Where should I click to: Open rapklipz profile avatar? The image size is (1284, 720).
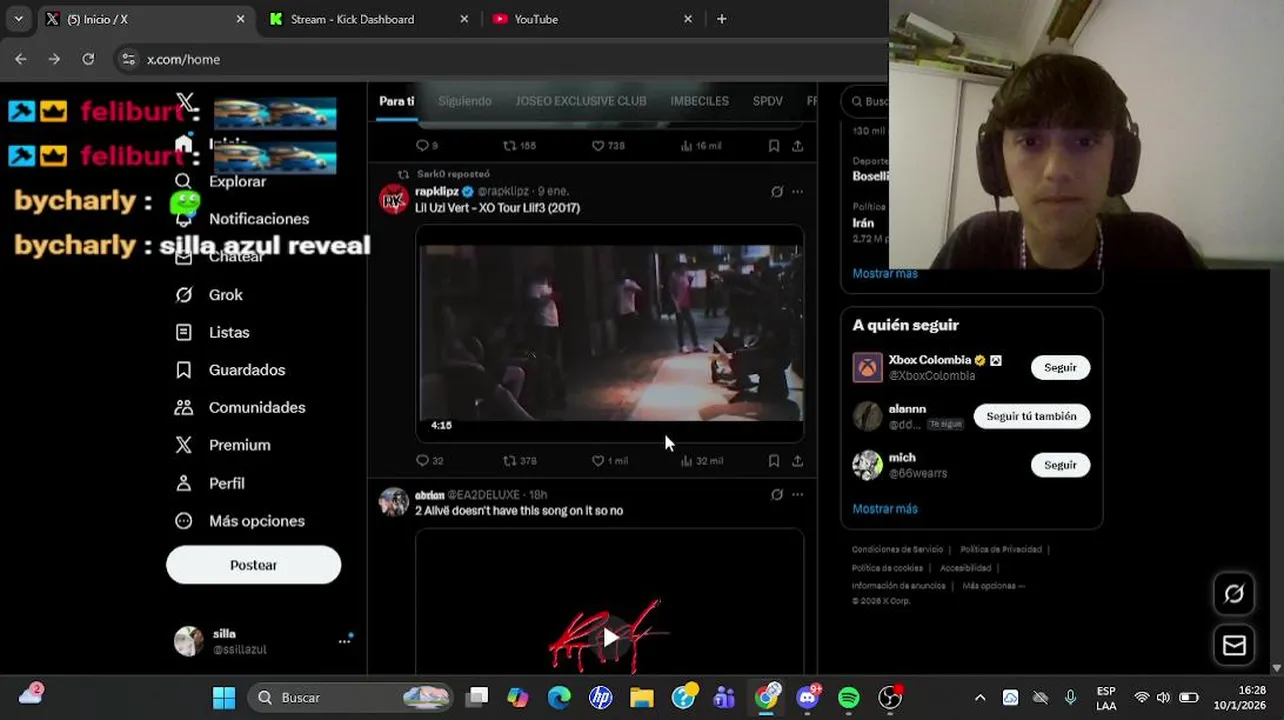coord(393,199)
